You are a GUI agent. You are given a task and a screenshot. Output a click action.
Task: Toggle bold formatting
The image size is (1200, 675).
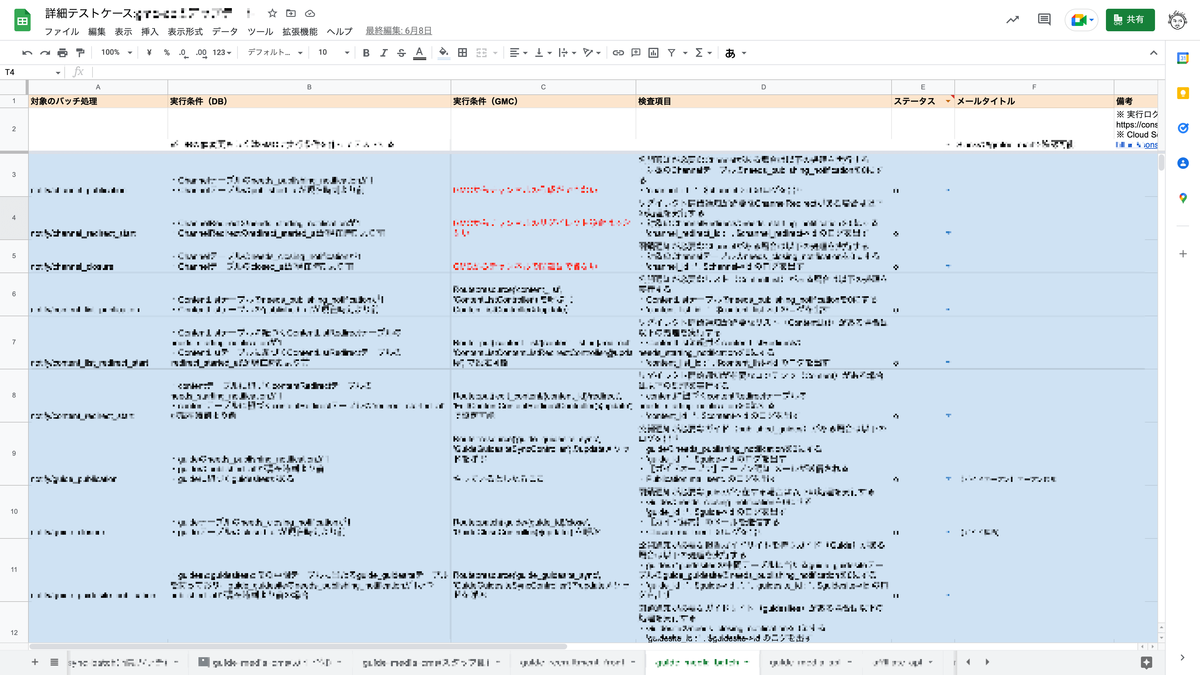pos(367,52)
